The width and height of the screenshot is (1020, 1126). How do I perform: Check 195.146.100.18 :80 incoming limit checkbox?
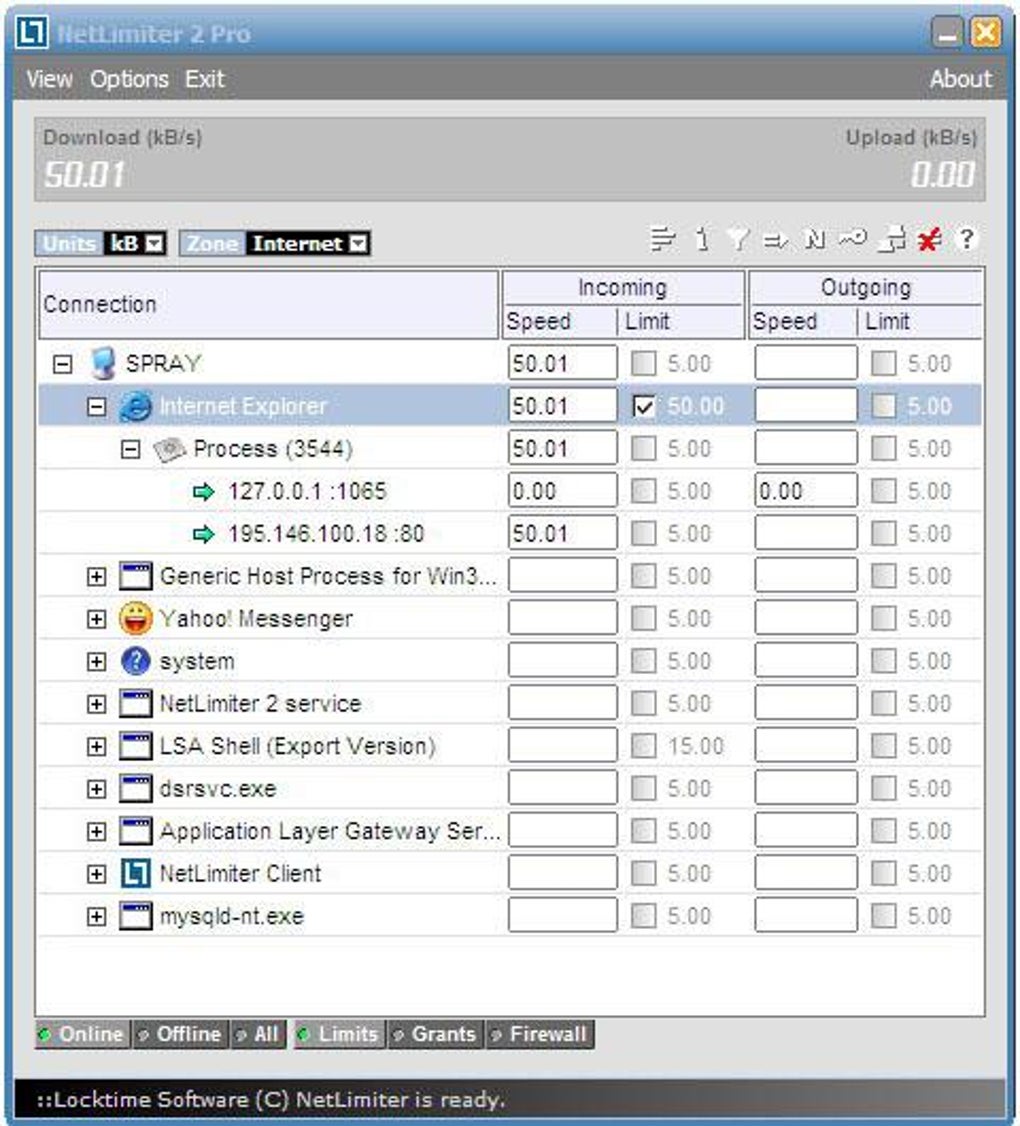(x=644, y=534)
